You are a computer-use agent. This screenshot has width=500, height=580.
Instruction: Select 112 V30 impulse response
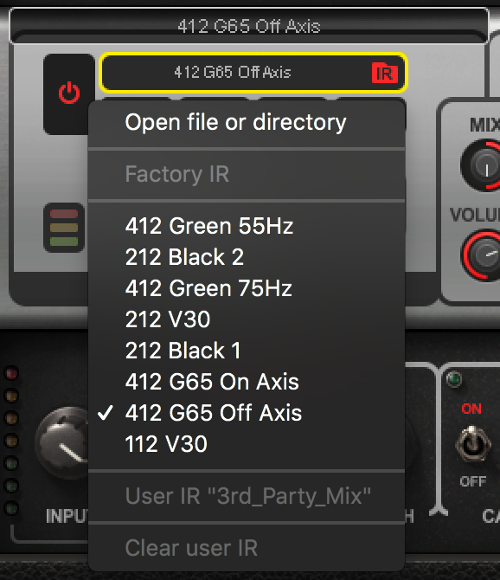(x=246, y=444)
